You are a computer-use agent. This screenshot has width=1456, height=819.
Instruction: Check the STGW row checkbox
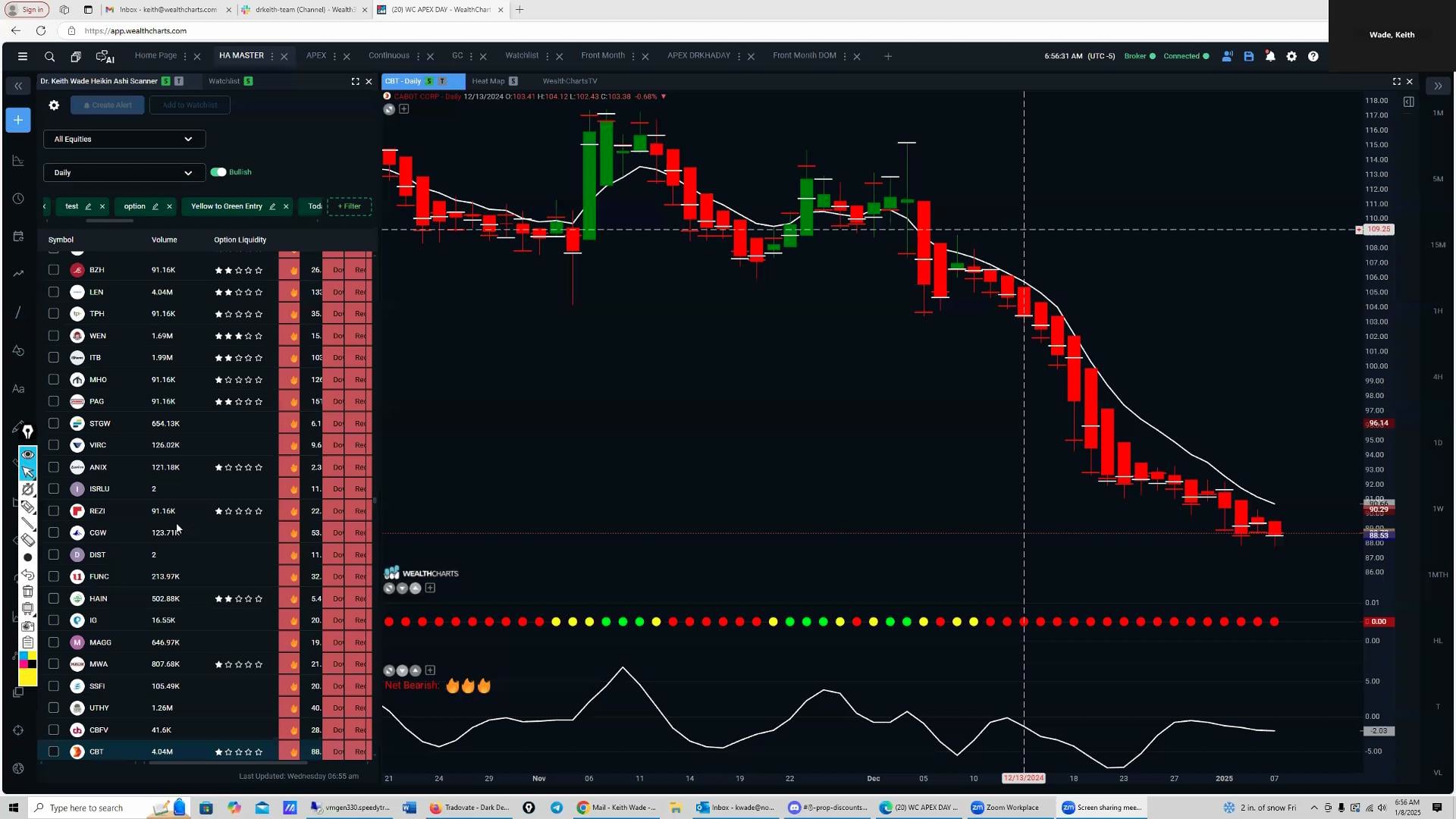pos(53,424)
